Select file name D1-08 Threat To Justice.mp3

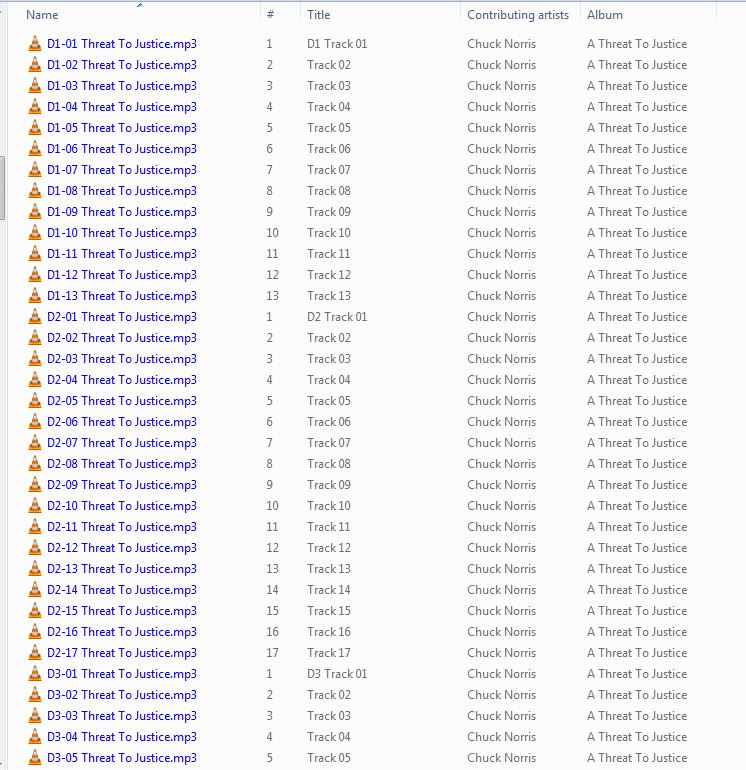[122, 191]
